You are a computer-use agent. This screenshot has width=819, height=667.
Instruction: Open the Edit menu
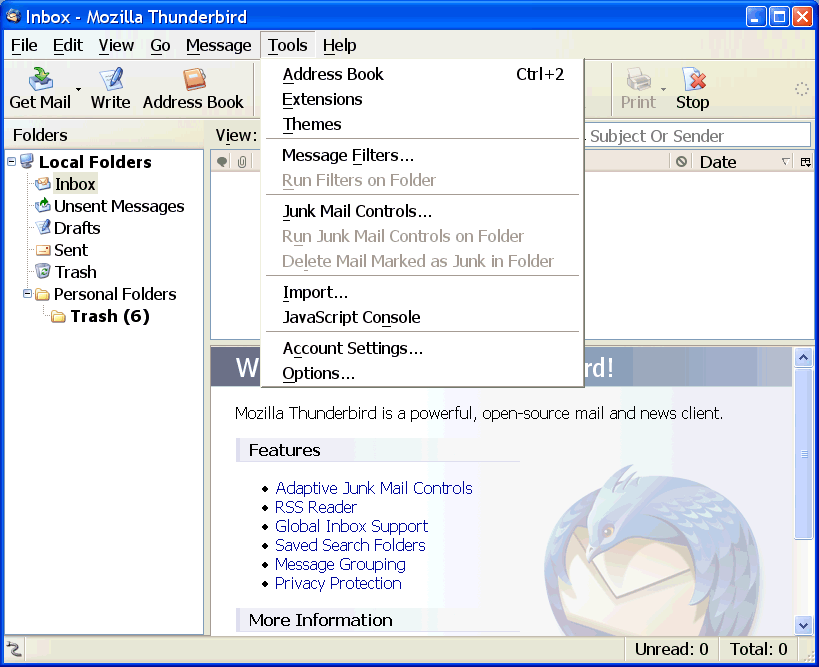tap(68, 45)
